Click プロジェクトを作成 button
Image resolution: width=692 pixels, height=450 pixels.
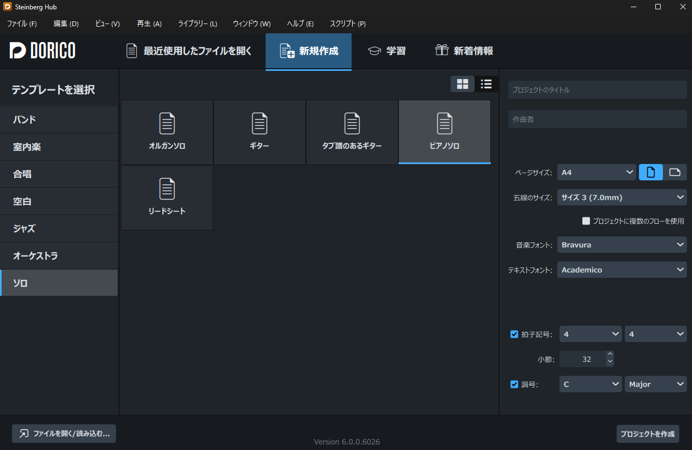647,434
